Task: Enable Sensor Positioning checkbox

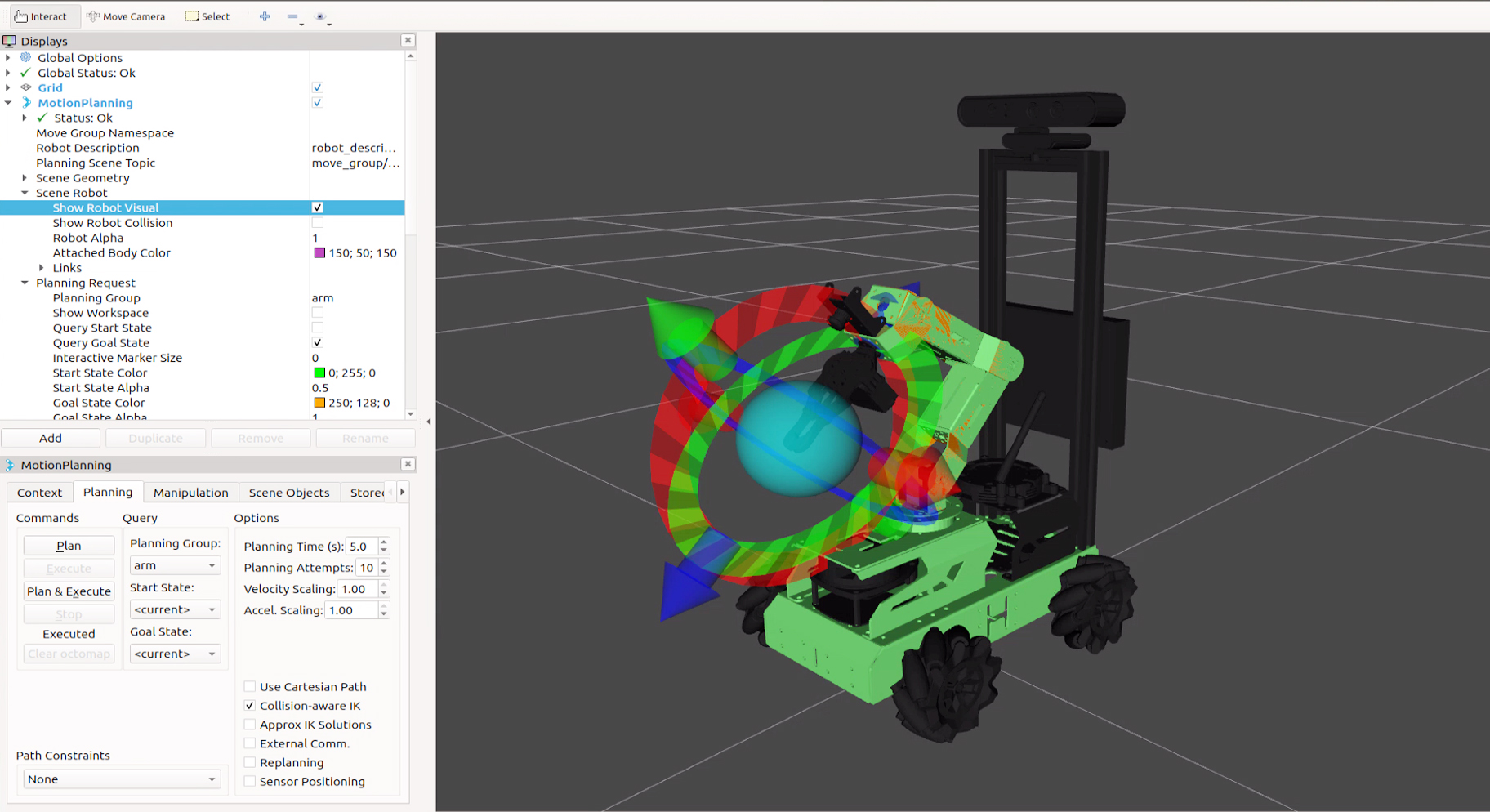Action: (x=250, y=781)
